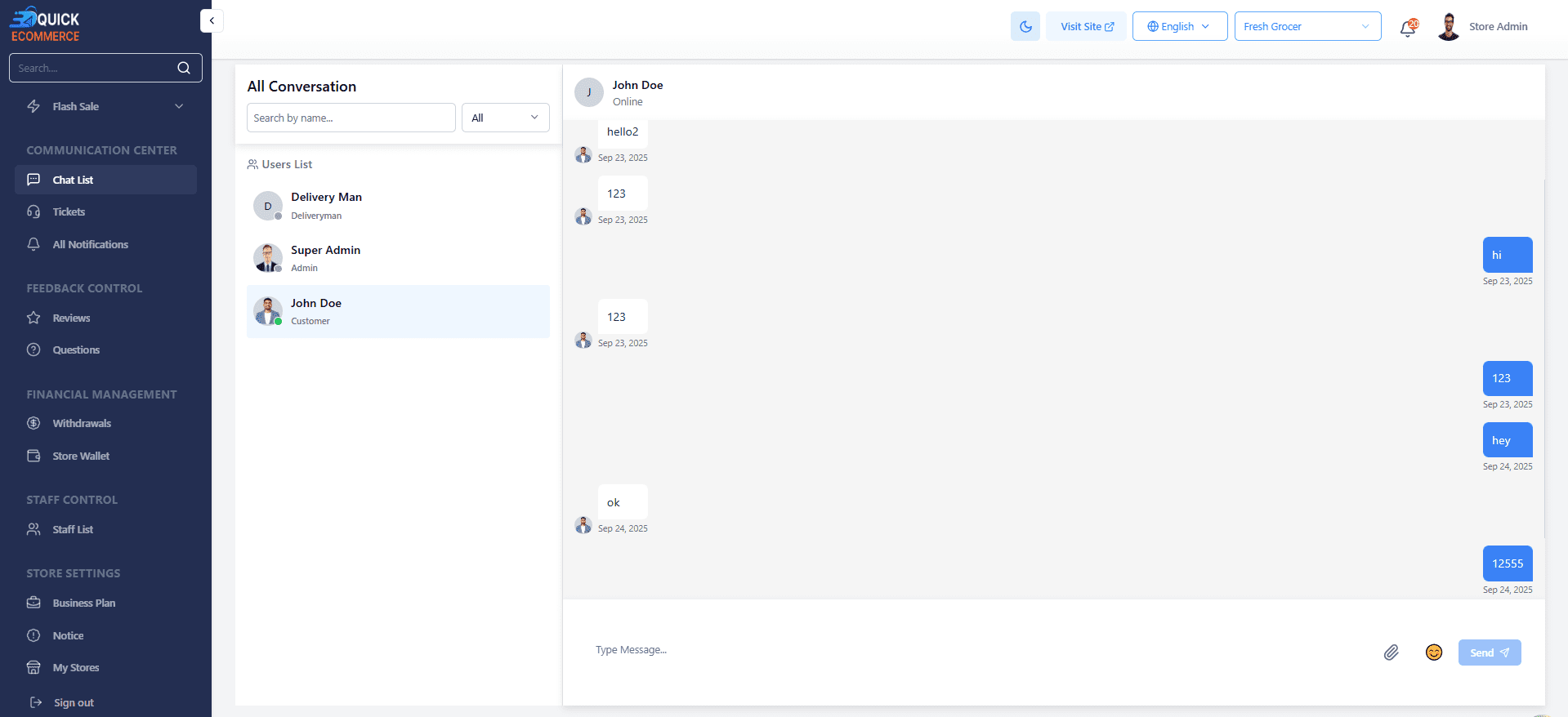Open Tickets in the sidebar

[x=69, y=212]
